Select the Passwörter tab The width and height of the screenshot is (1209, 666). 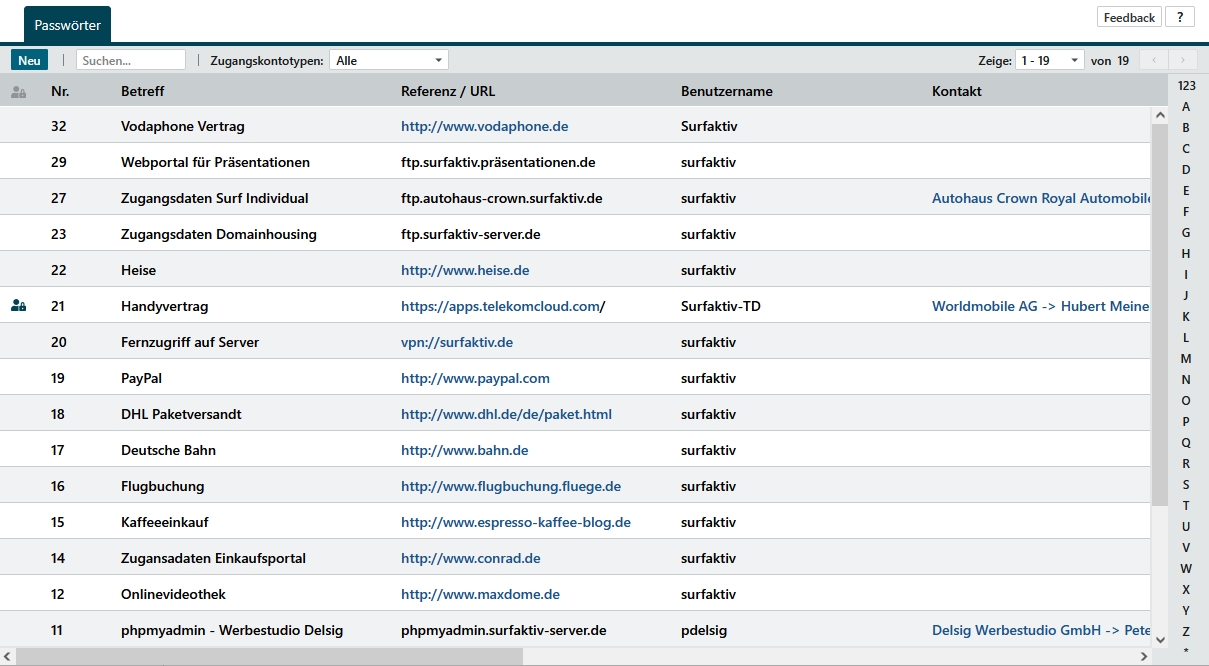pos(67,25)
